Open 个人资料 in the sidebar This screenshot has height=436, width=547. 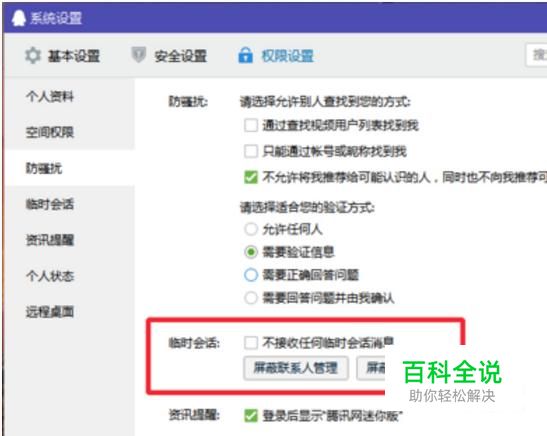pyautogui.click(x=50, y=96)
